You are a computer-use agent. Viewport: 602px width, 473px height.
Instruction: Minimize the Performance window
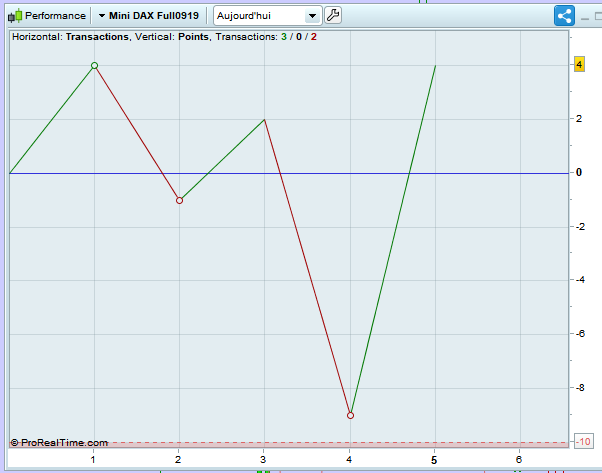(x=585, y=18)
